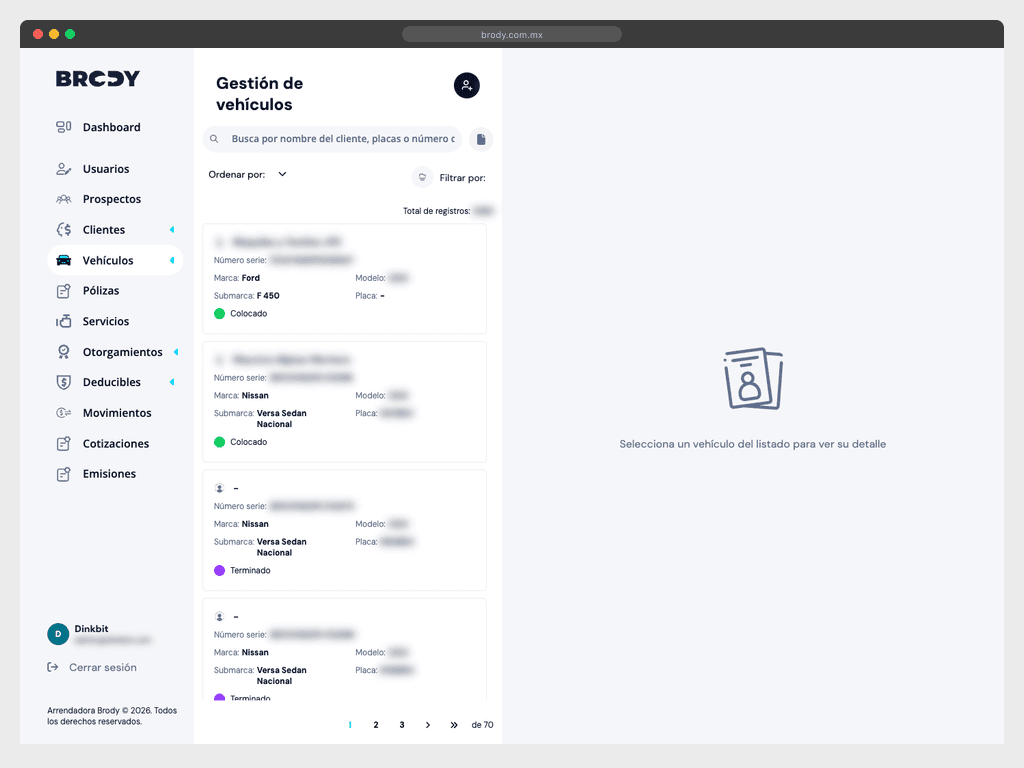Viewport: 1024px width, 768px height.
Task: Click the Cotizaciones sidebar icon
Action: coord(63,443)
